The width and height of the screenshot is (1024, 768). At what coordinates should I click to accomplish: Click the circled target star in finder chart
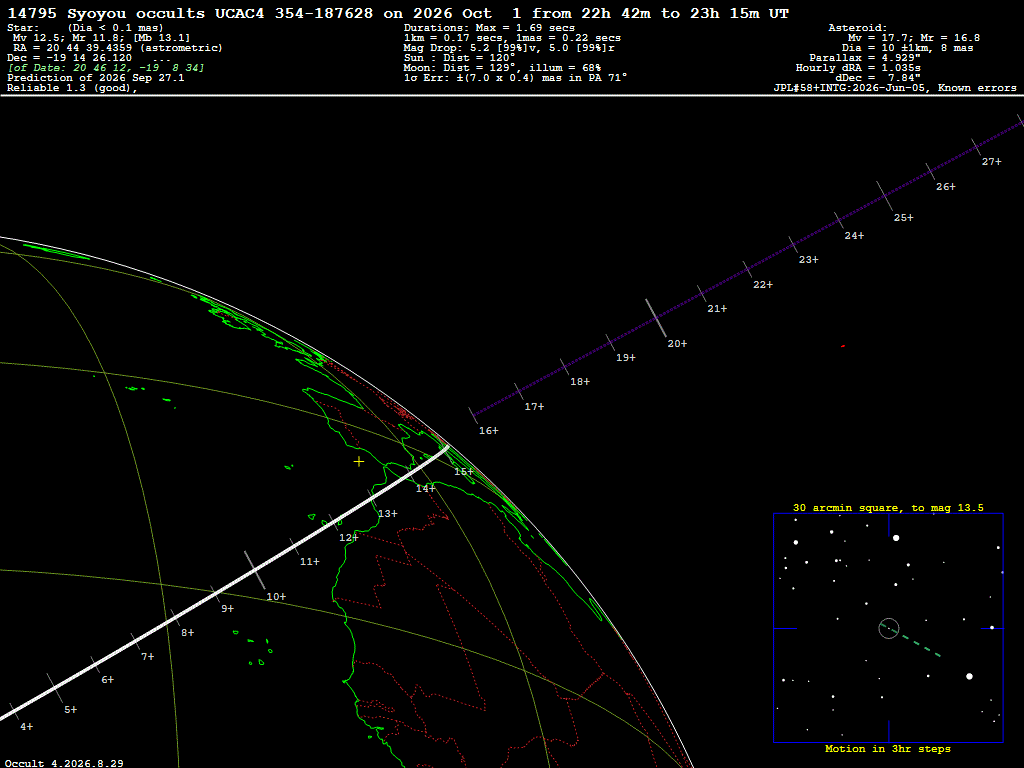(x=889, y=628)
